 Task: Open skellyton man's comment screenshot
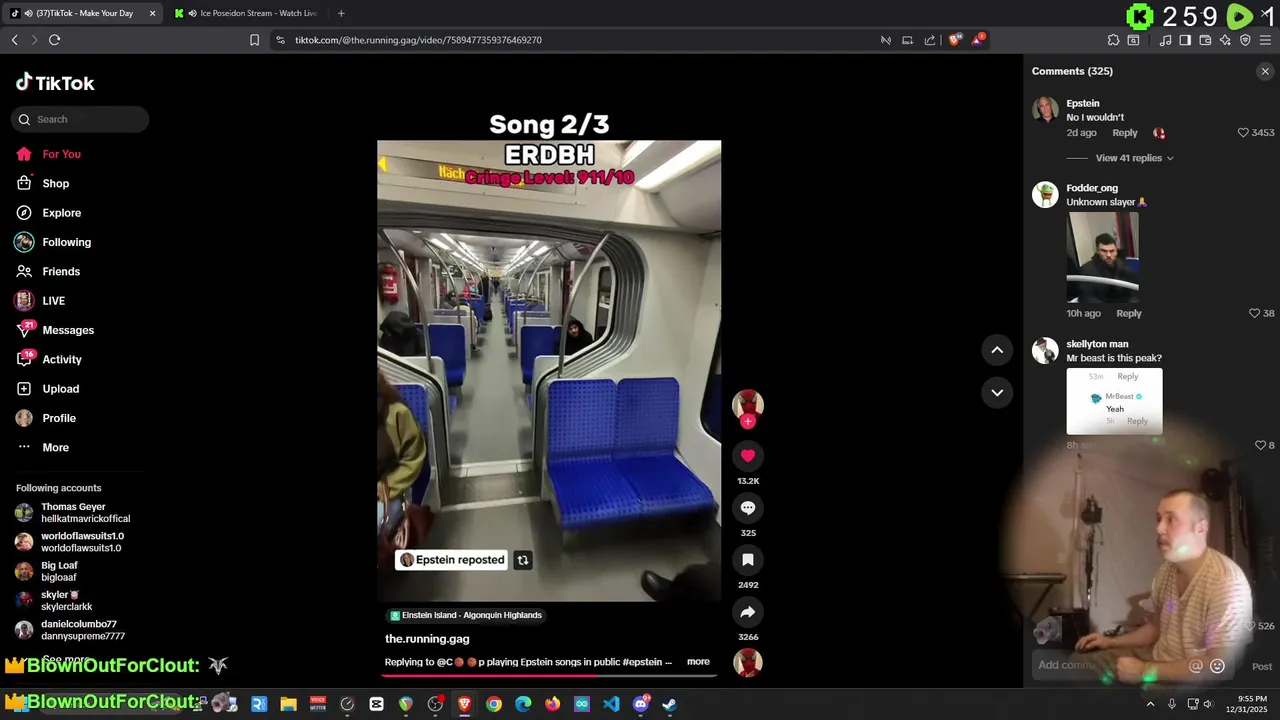click(x=1114, y=401)
